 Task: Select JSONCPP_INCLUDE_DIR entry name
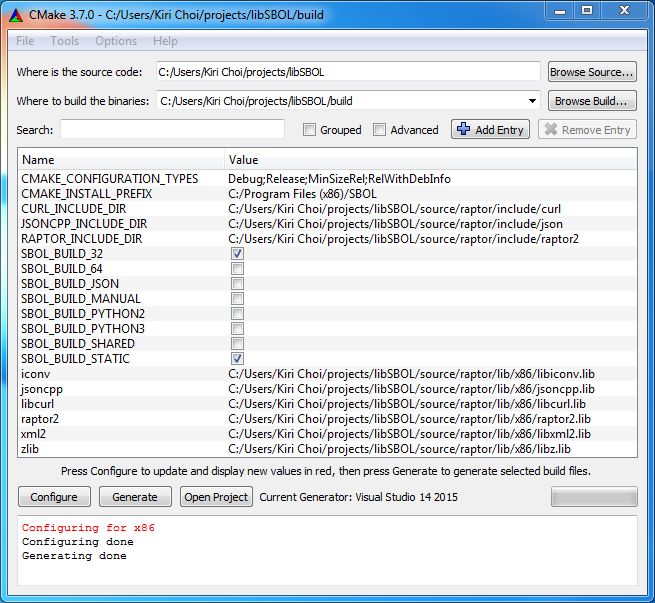tap(84, 224)
